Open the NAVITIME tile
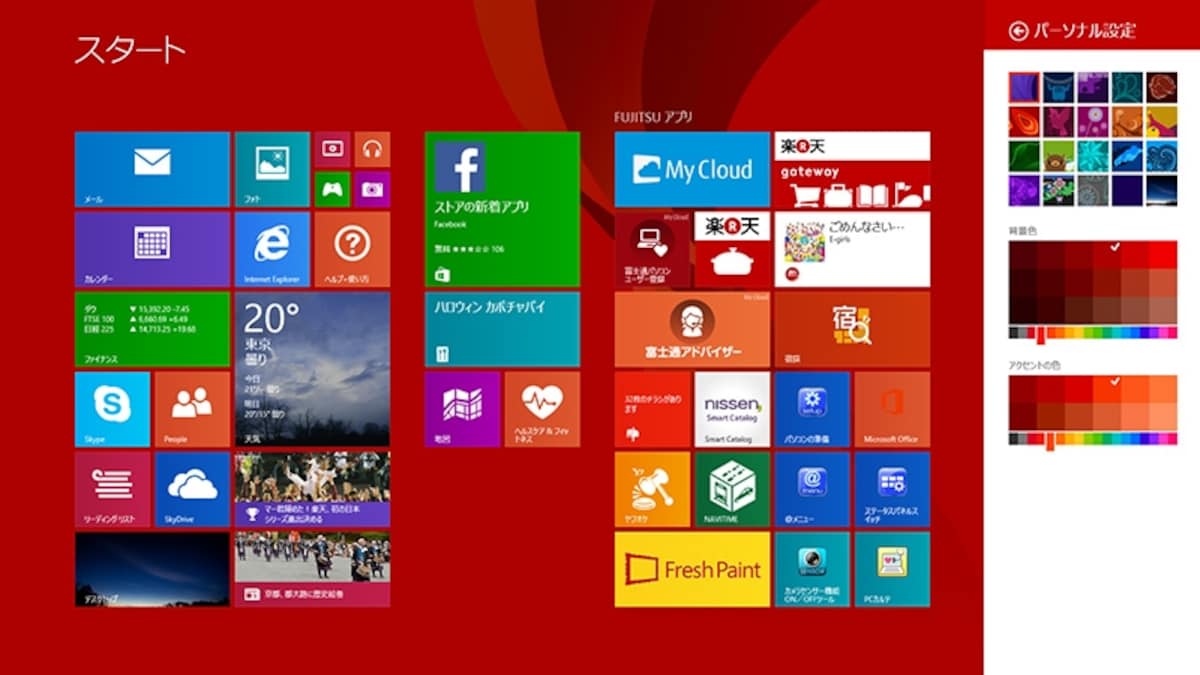This screenshot has width=1200, height=675. pos(732,489)
